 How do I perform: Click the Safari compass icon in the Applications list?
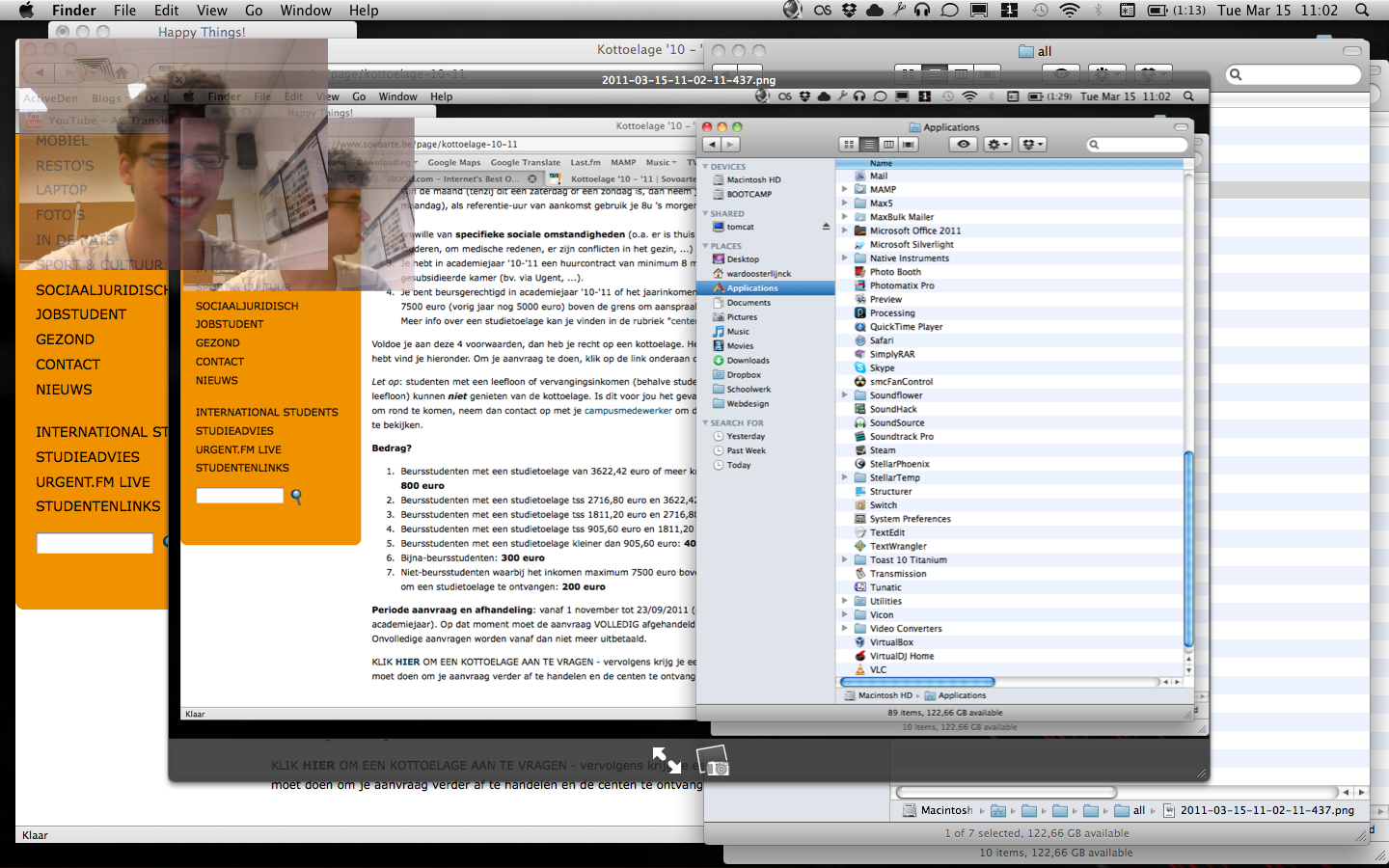coord(860,340)
